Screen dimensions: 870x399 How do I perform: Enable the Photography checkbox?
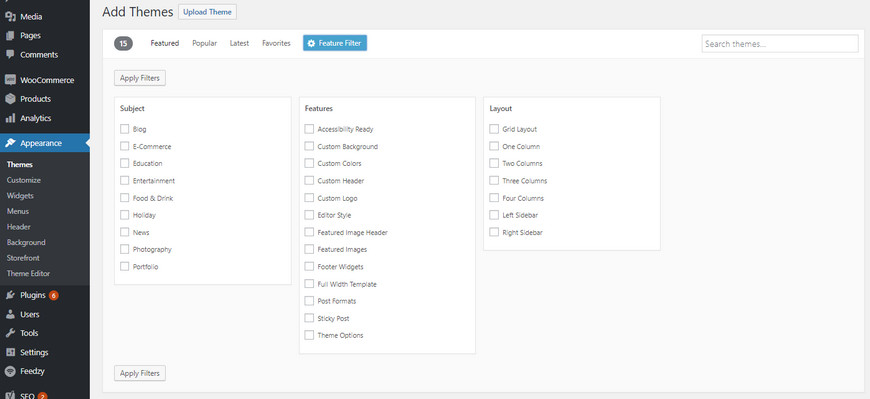tap(124, 249)
